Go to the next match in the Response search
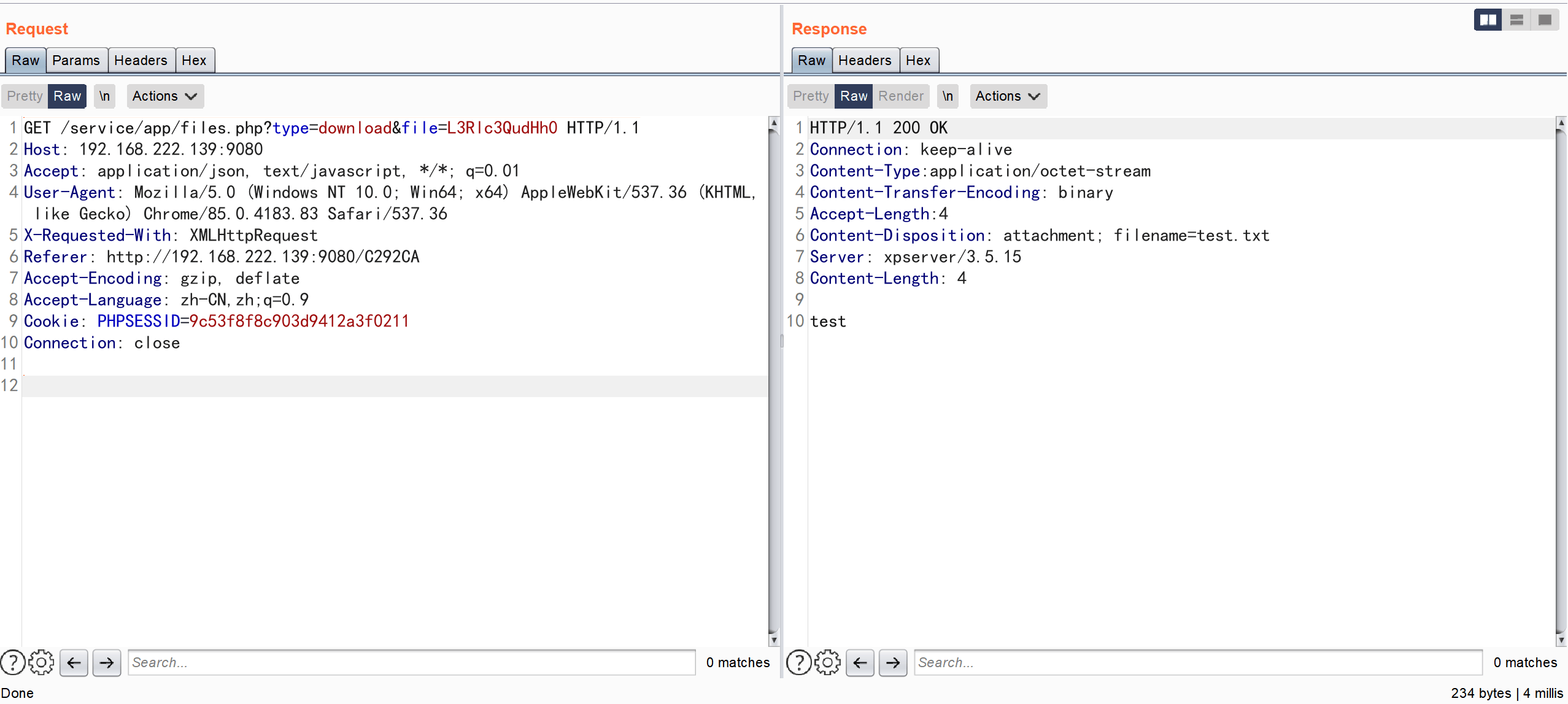1568x704 pixels. tap(893, 662)
